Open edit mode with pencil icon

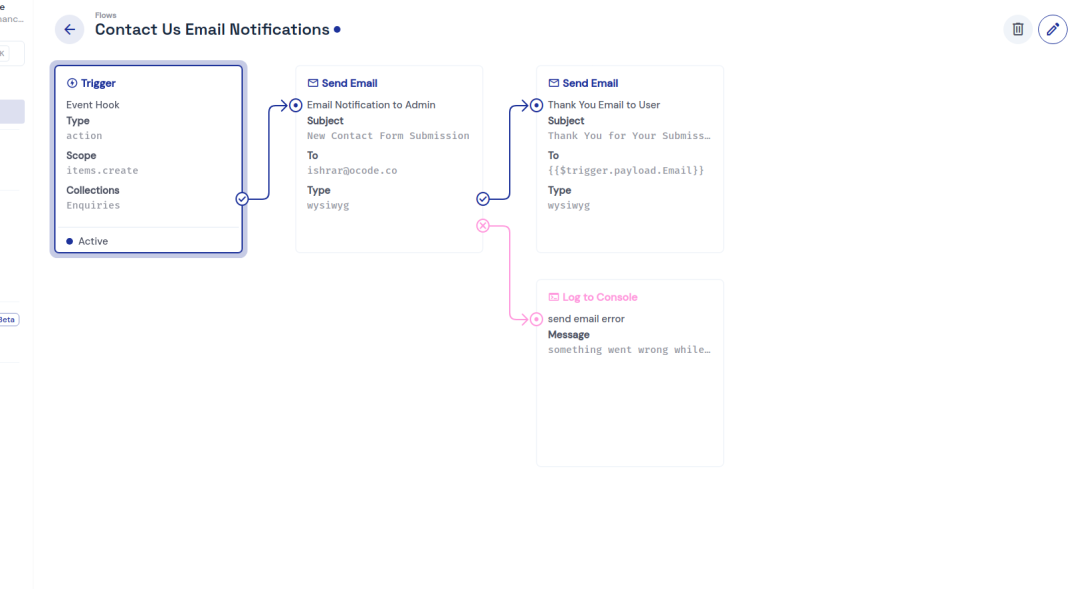click(x=1052, y=29)
